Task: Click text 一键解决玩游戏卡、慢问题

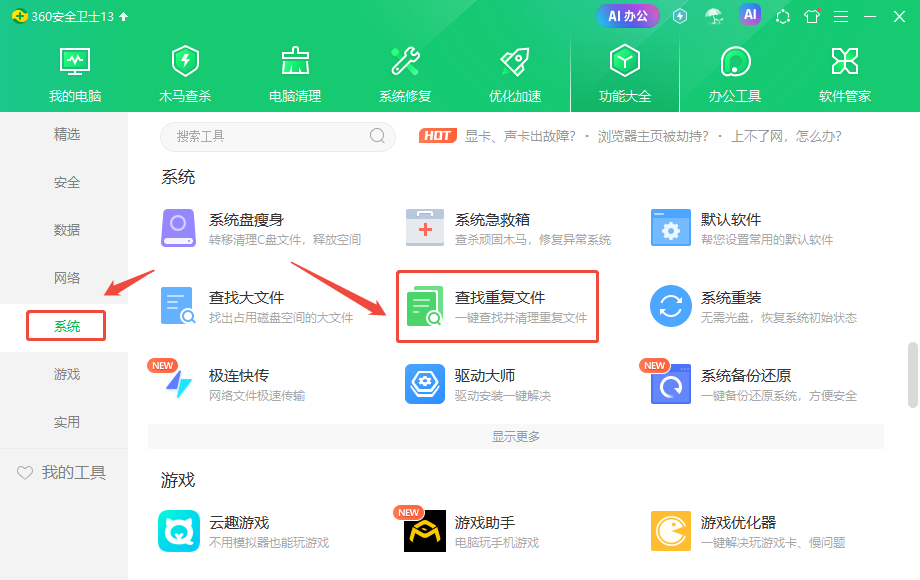Action: (773, 542)
